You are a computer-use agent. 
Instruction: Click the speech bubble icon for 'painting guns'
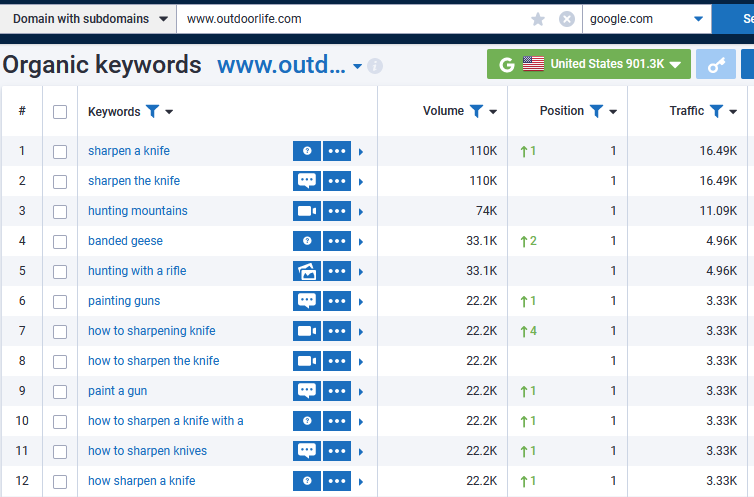pyautogui.click(x=307, y=301)
